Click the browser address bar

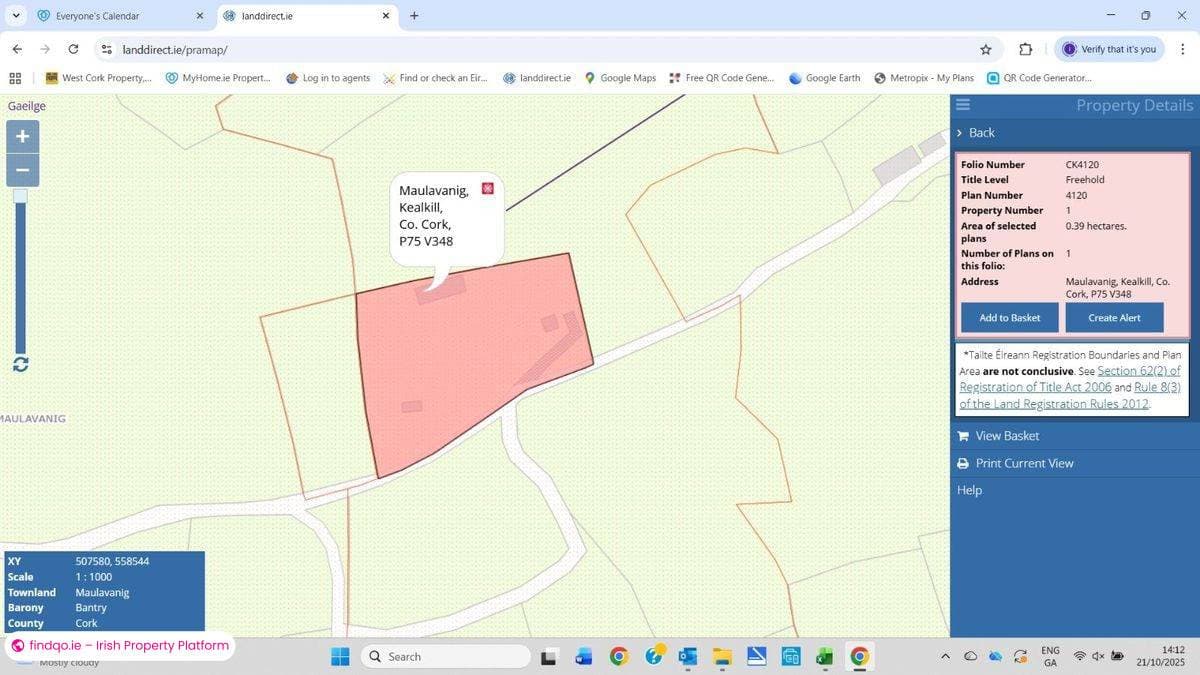click(300, 49)
